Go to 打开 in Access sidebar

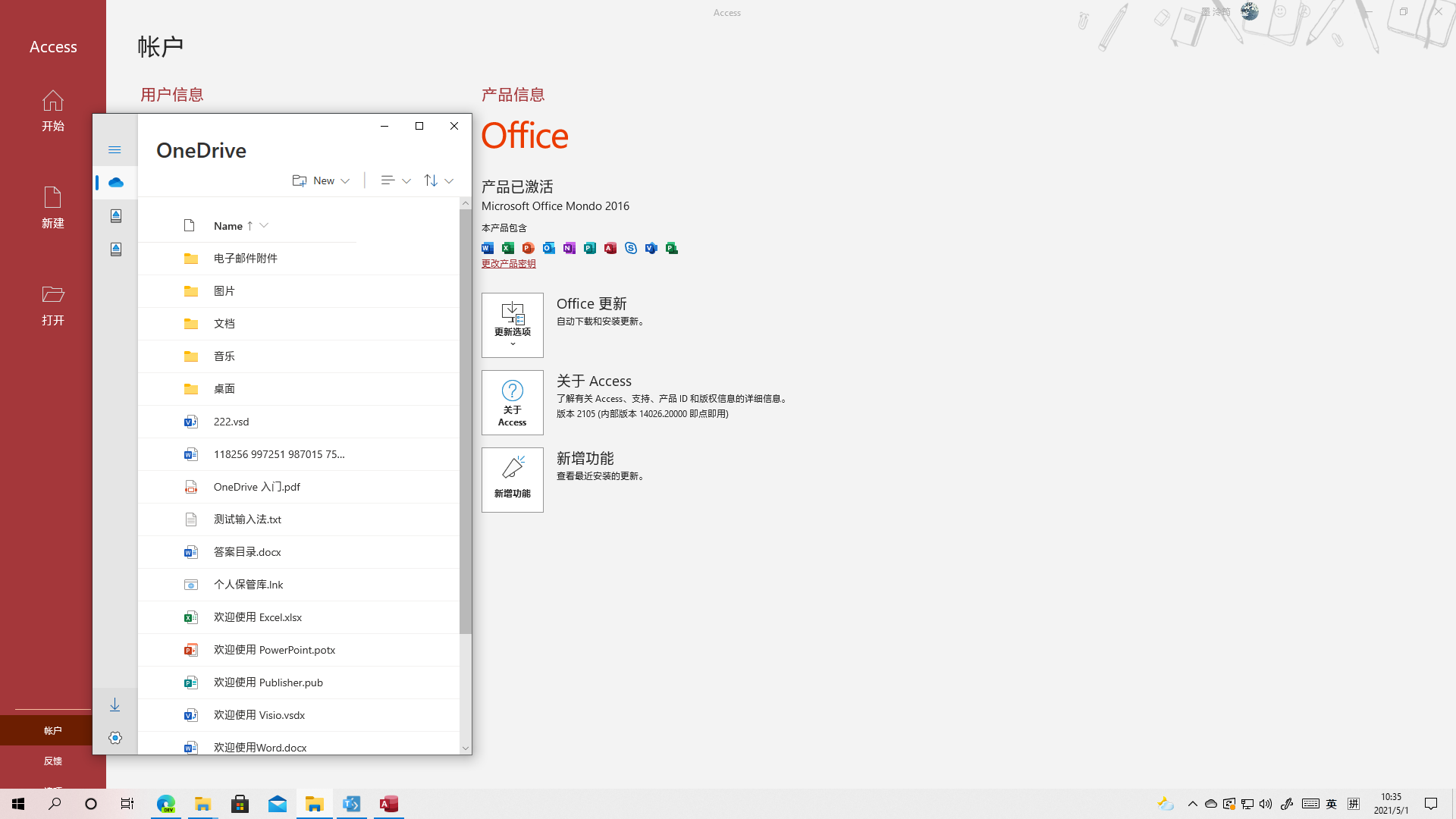[x=53, y=305]
